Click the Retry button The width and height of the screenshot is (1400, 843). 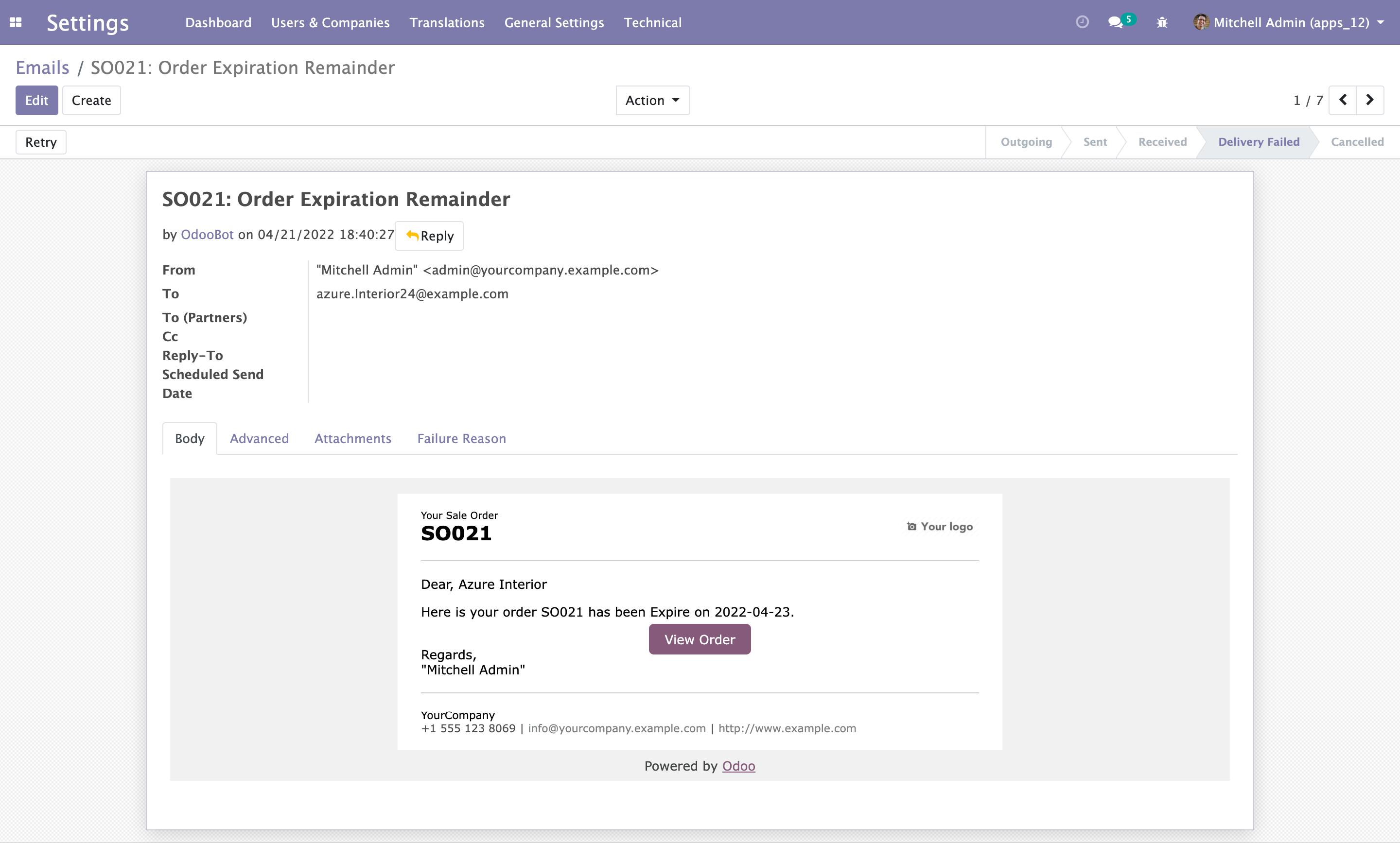pyautogui.click(x=41, y=142)
